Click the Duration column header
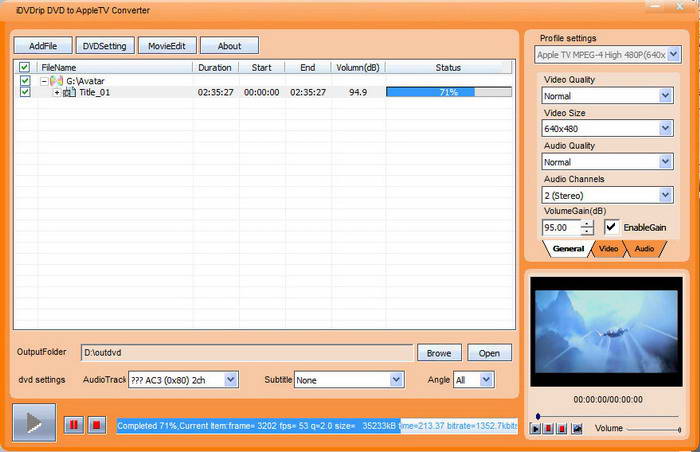 click(x=215, y=67)
